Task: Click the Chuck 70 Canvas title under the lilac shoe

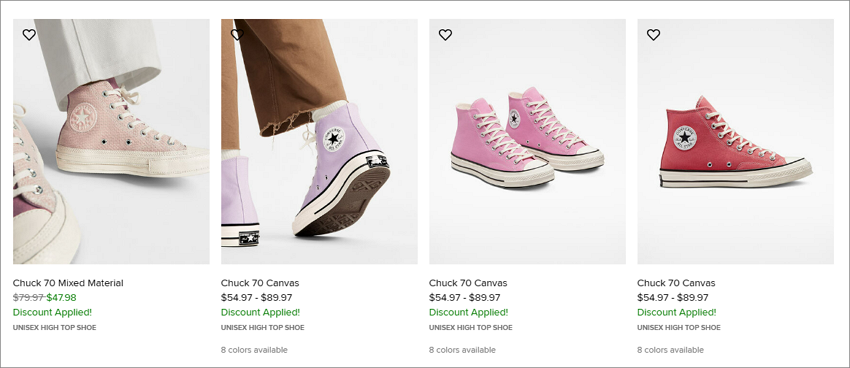Action: point(260,283)
